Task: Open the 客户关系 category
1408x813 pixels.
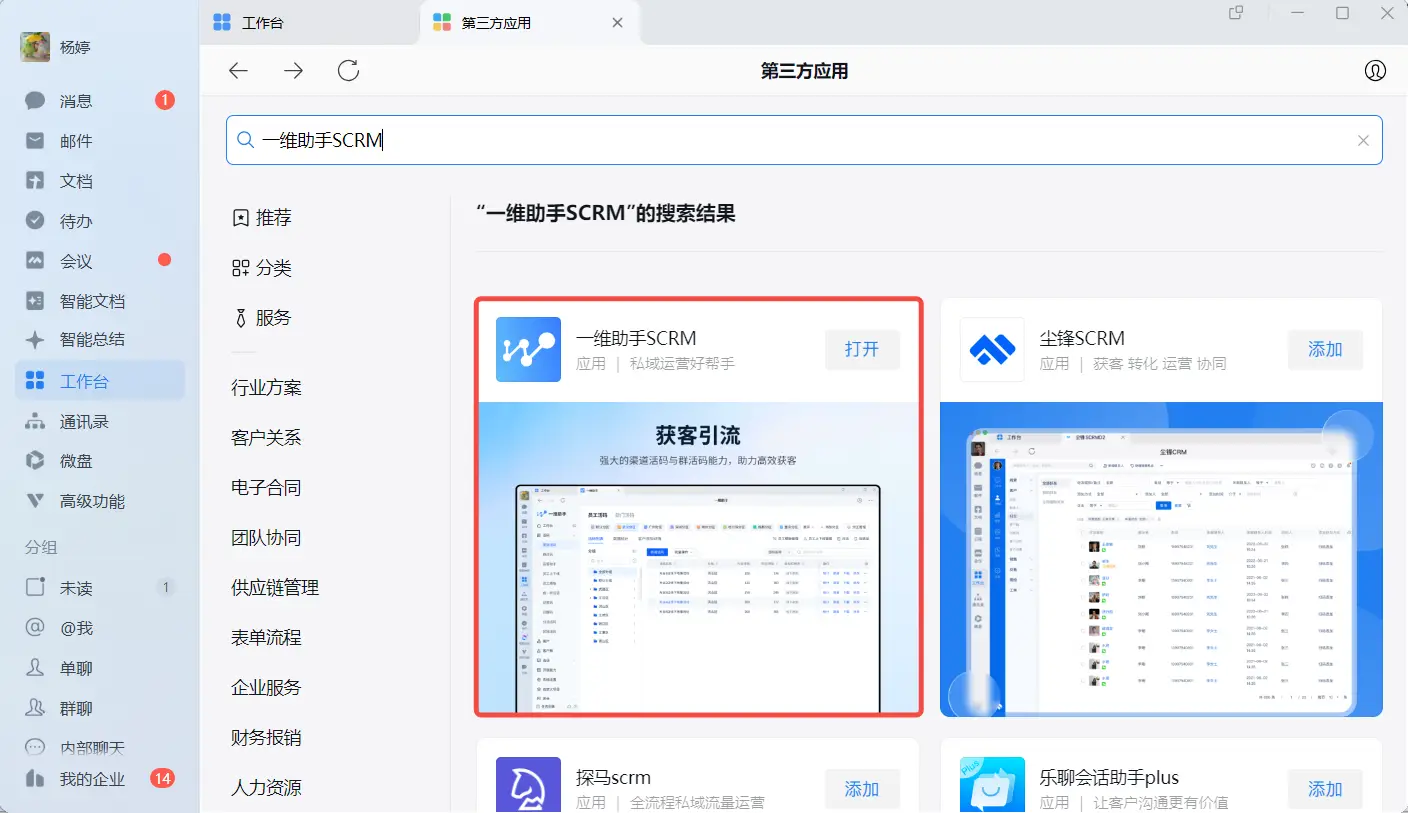Action: [266, 438]
